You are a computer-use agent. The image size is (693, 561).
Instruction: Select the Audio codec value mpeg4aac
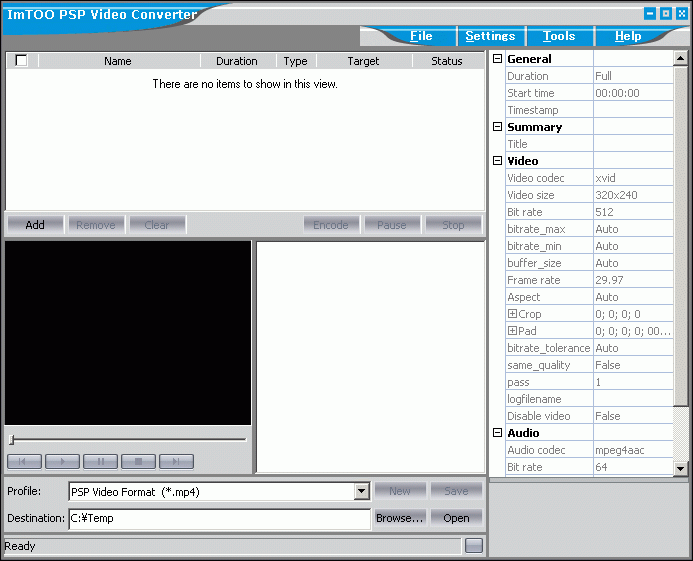[x=633, y=450]
